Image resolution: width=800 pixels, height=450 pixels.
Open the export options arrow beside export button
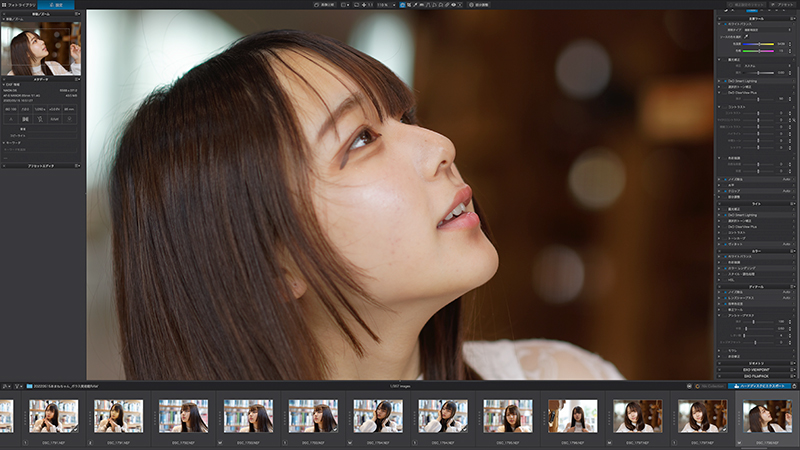pyautogui.click(x=794, y=386)
